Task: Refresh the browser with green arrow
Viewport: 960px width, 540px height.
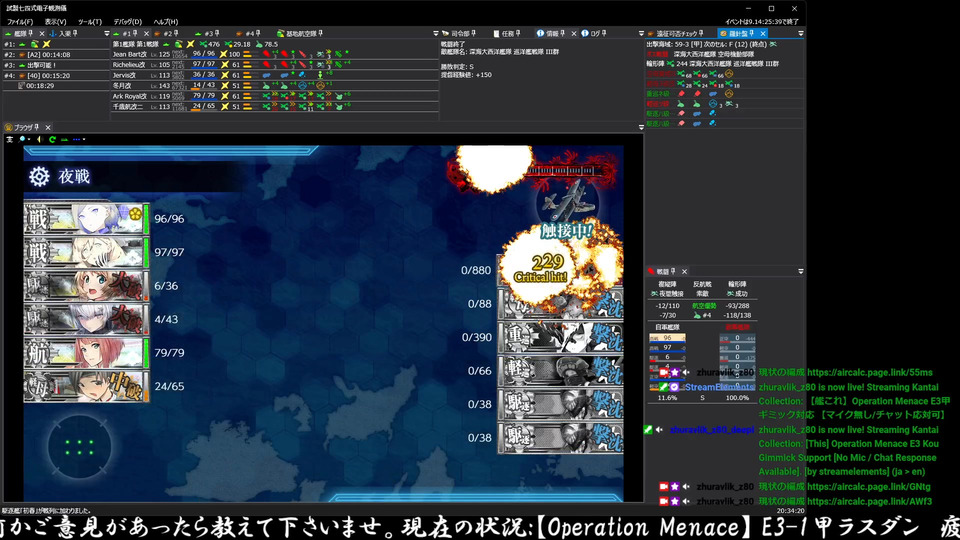Action: (52, 140)
